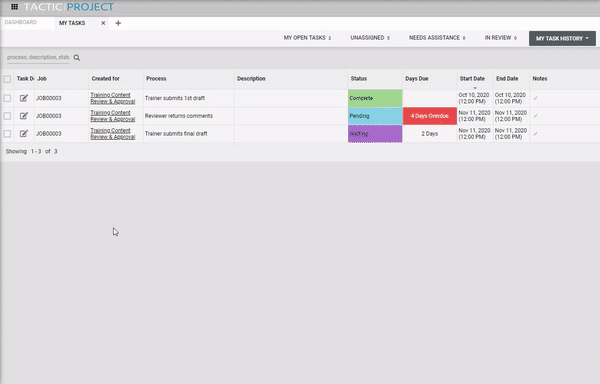600x384 pixels.
Task: Open the apps grid menu icon
Action: click(15, 7)
